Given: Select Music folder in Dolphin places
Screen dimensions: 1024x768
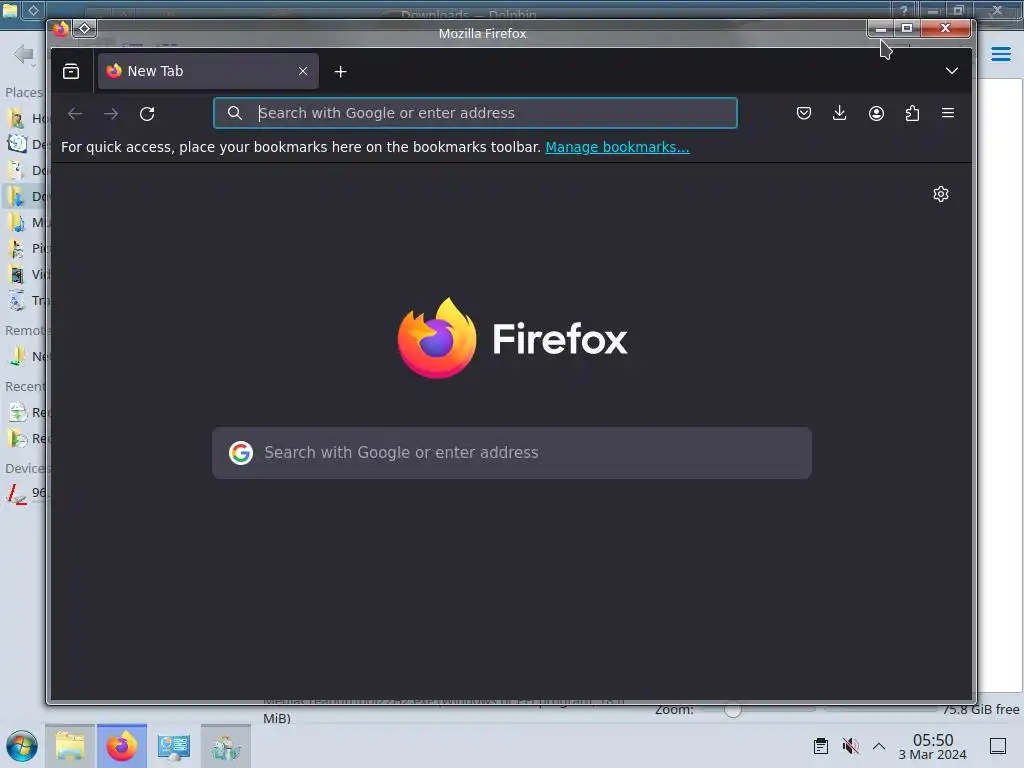Looking at the screenshot, I should (x=26, y=222).
